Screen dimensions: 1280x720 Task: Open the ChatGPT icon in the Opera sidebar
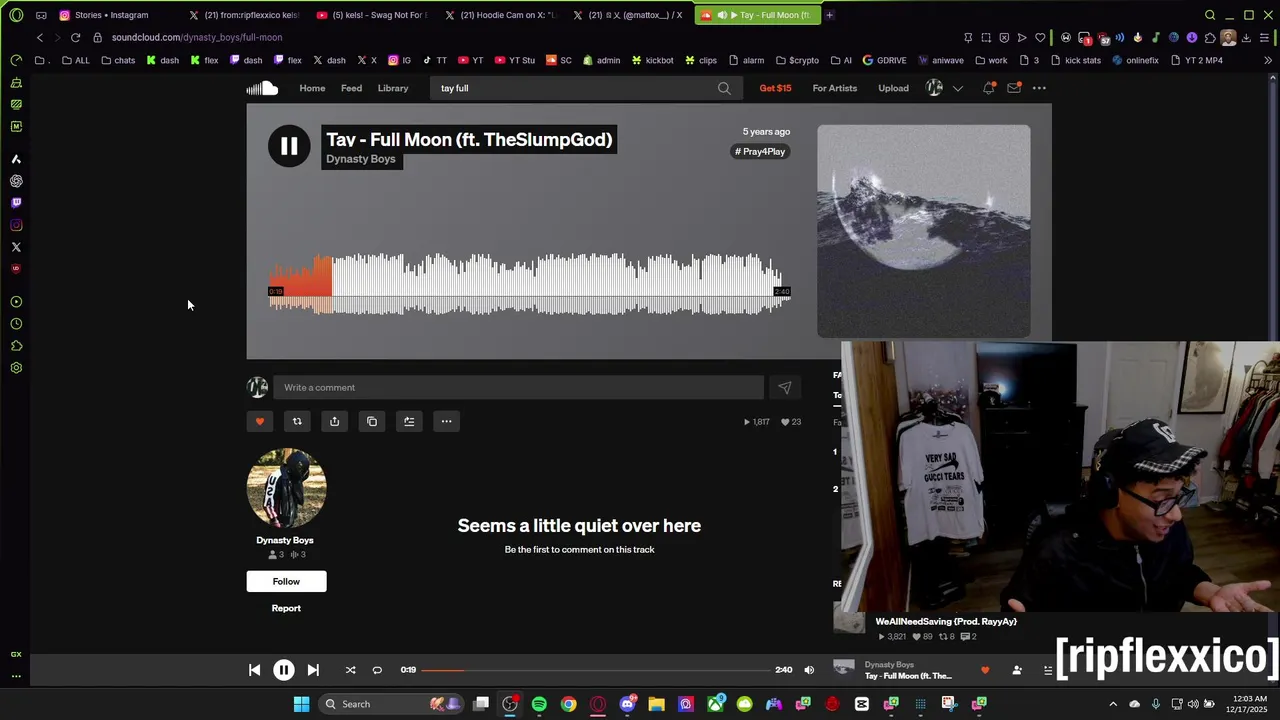tap(16, 181)
